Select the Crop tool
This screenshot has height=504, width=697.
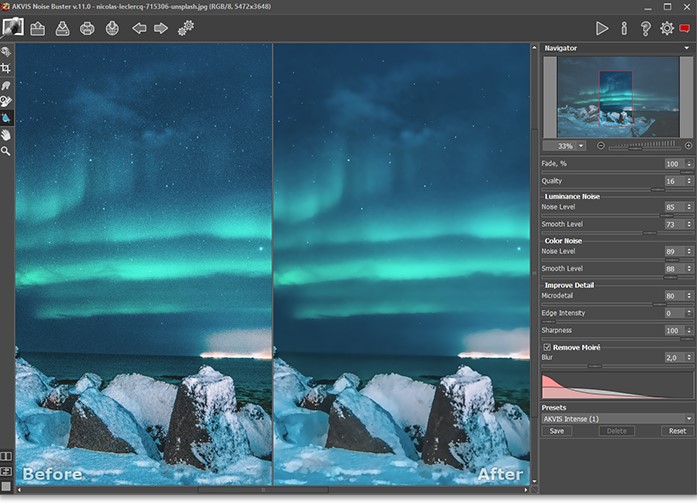[x=6, y=68]
